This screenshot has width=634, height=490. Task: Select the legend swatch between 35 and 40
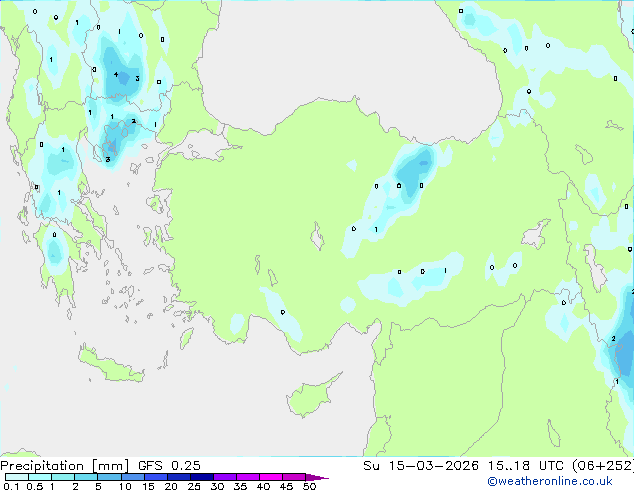[247, 477]
